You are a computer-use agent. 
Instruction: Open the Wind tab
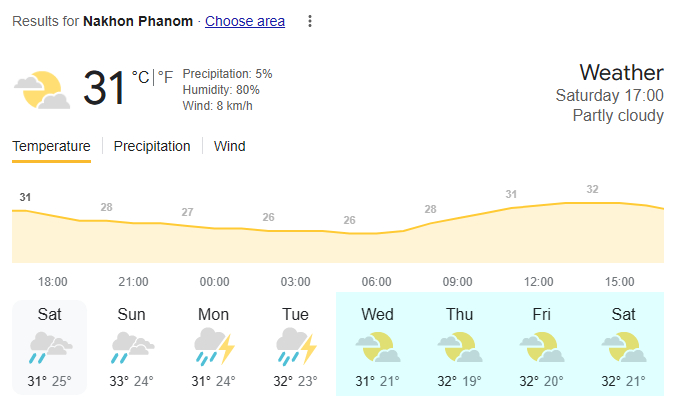pyautogui.click(x=230, y=147)
